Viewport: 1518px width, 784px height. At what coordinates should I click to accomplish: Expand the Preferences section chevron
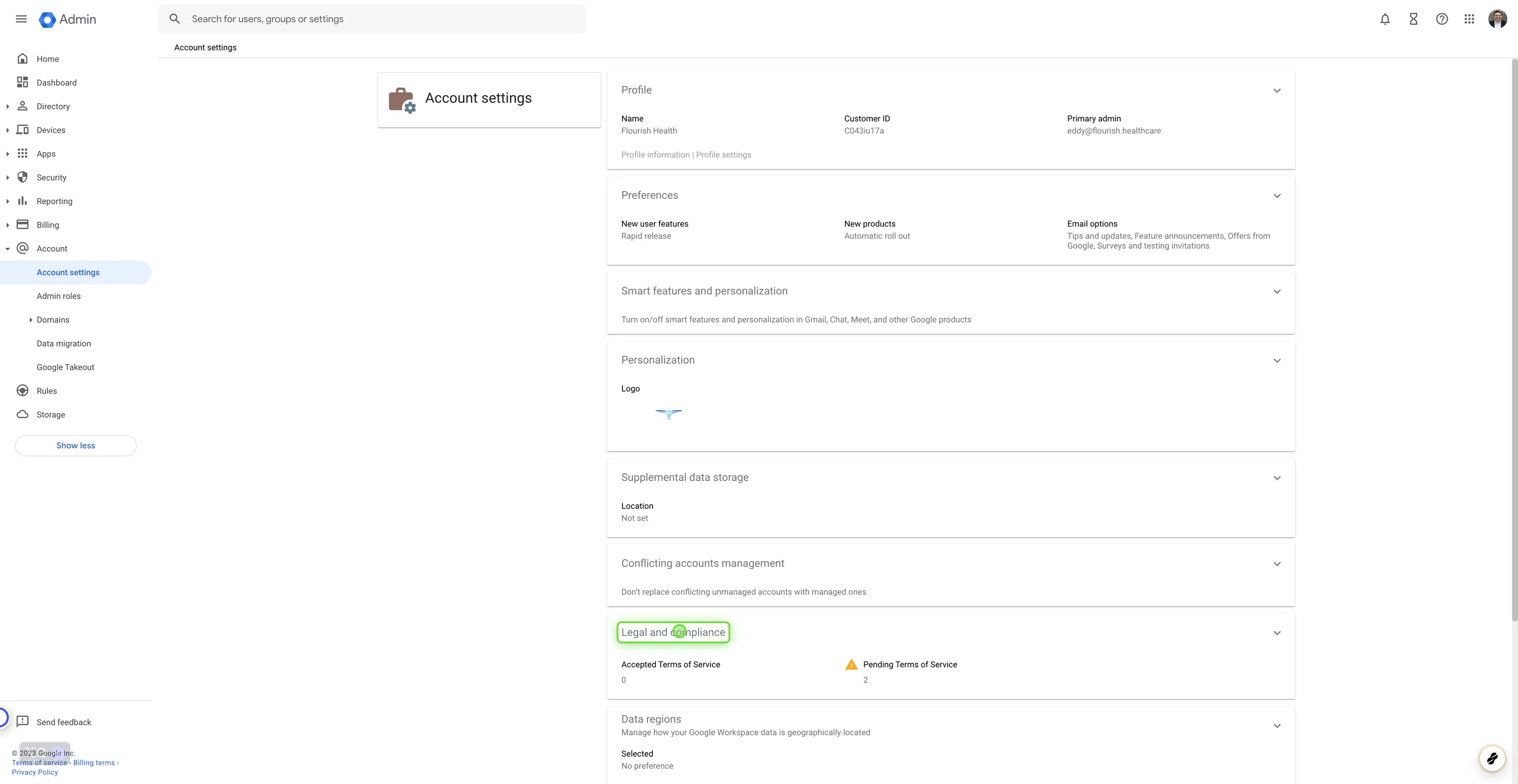pyautogui.click(x=1277, y=196)
